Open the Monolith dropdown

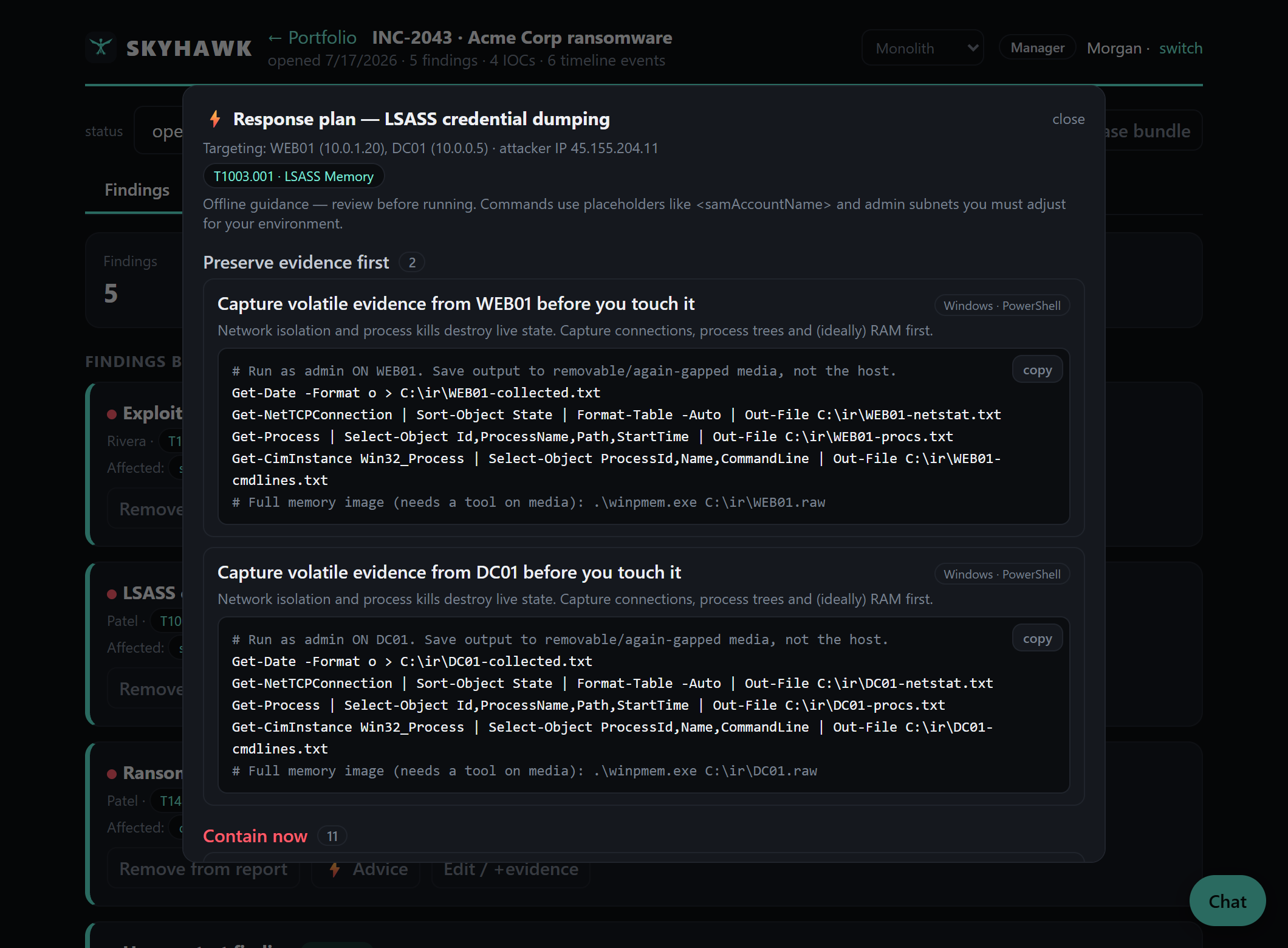coord(922,47)
